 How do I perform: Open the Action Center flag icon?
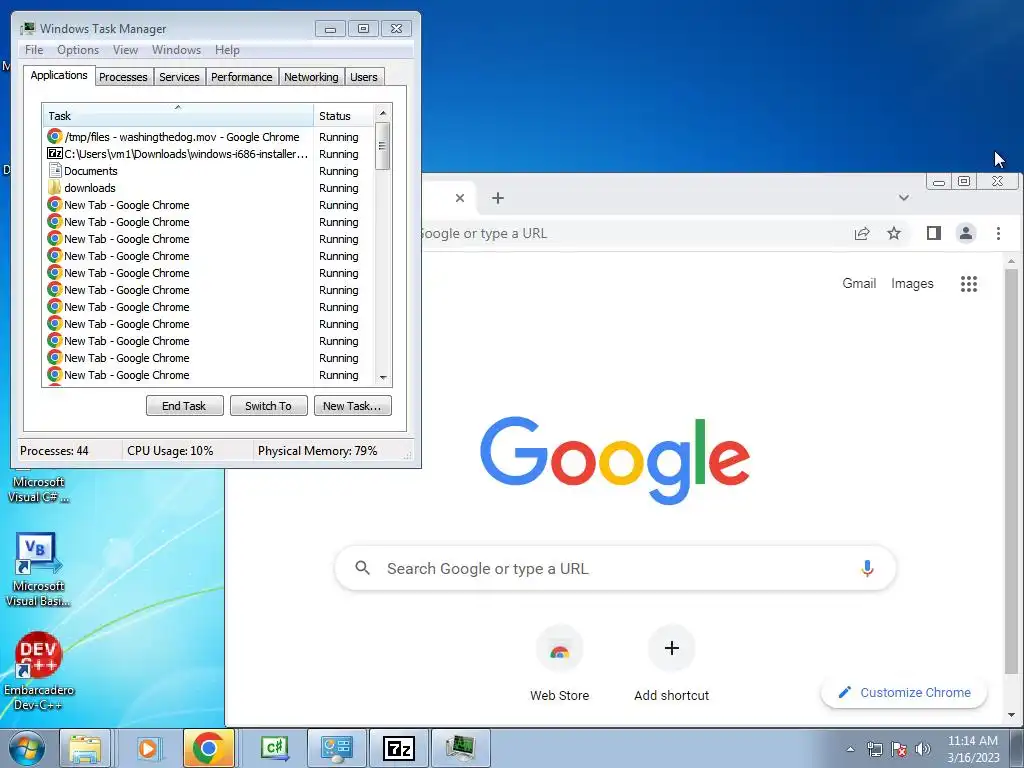pos(899,749)
